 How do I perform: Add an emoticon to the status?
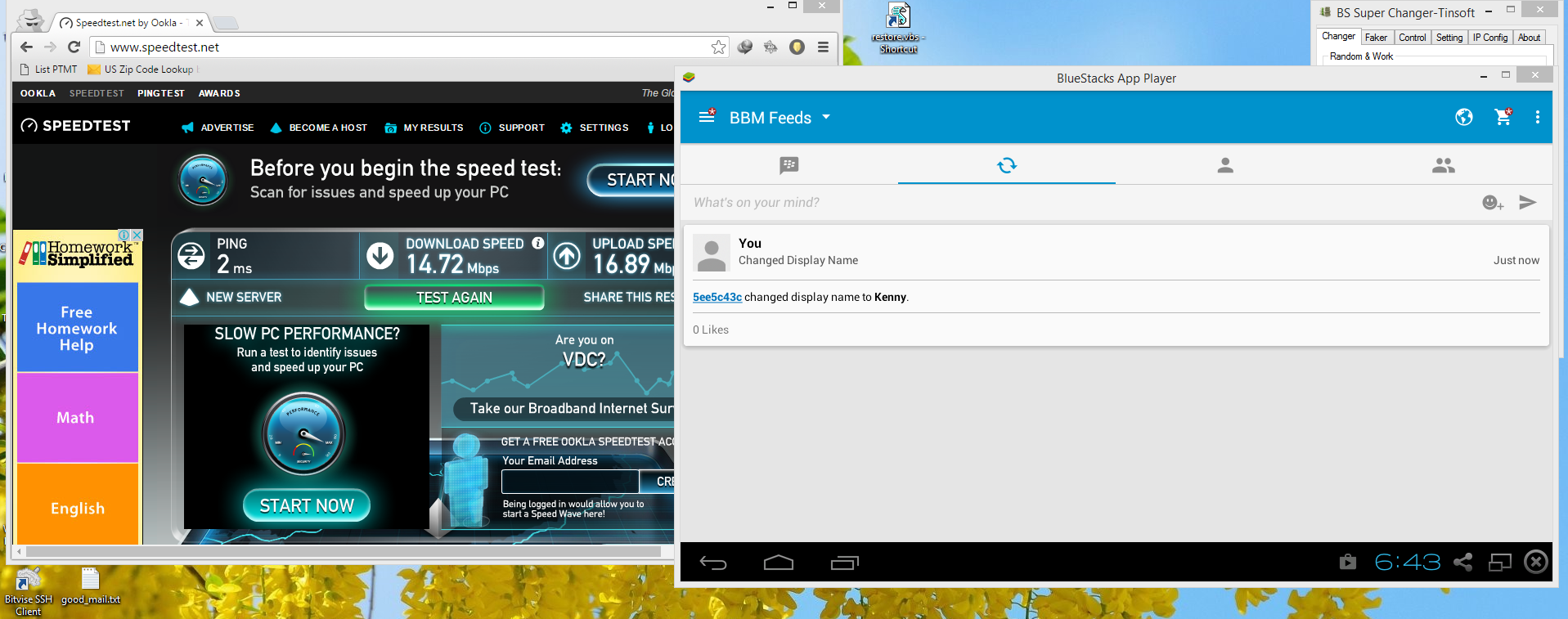point(1493,203)
